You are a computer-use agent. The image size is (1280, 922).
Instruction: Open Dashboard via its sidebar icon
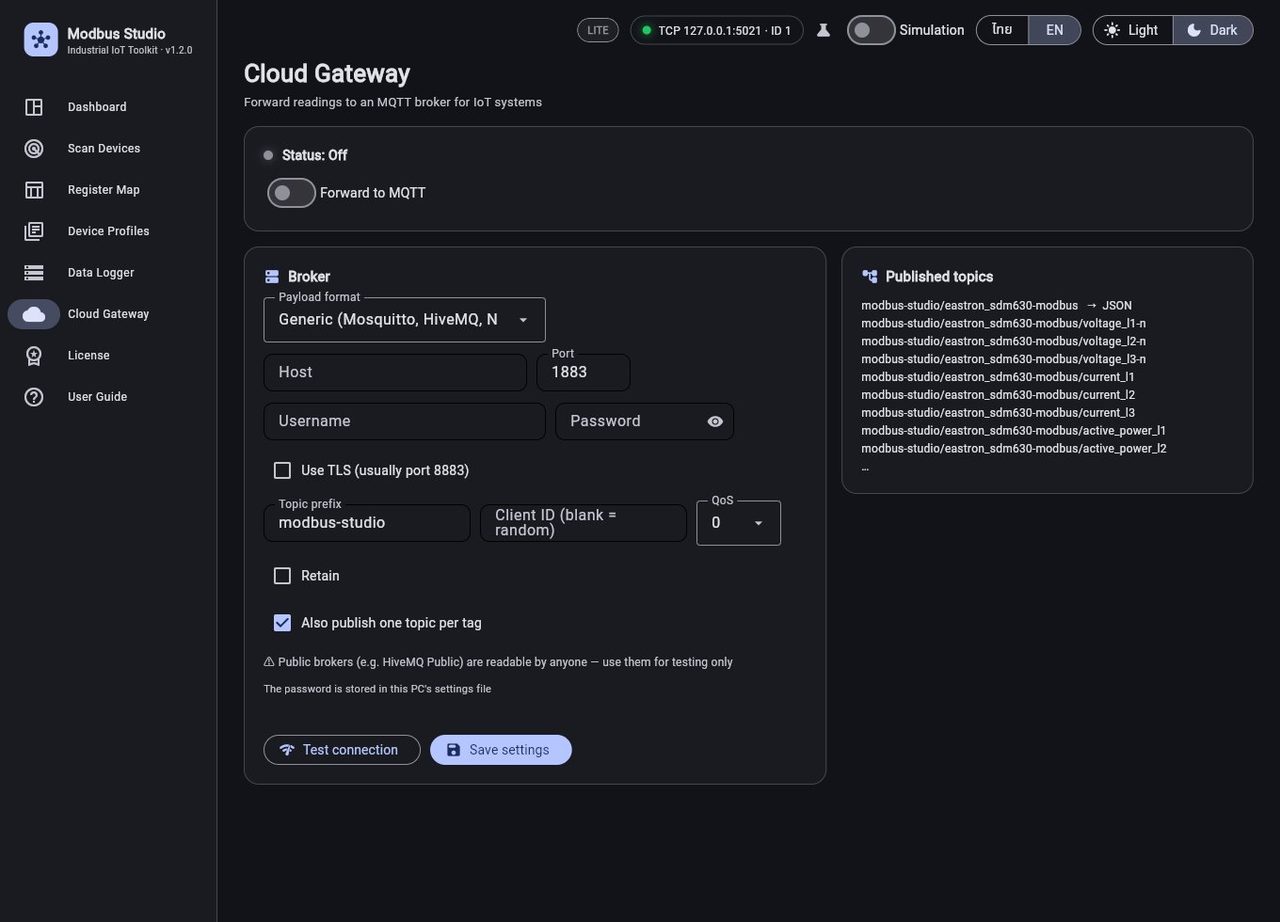[x=34, y=107]
